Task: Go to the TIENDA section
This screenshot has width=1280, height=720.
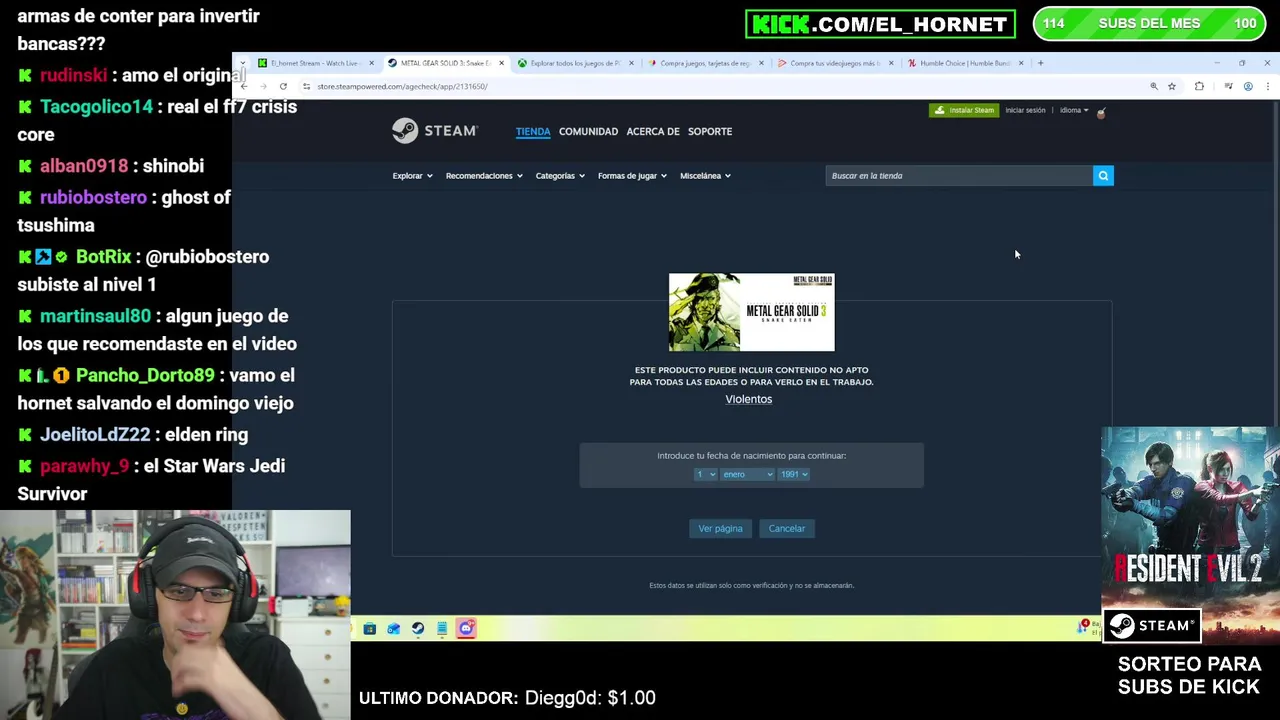Action: [x=533, y=131]
